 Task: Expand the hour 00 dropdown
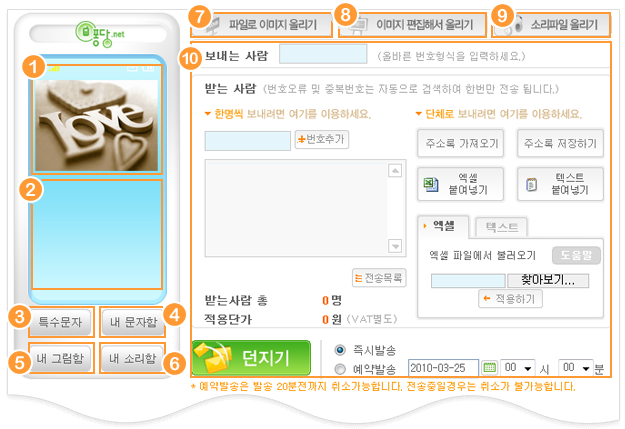pos(518,368)
